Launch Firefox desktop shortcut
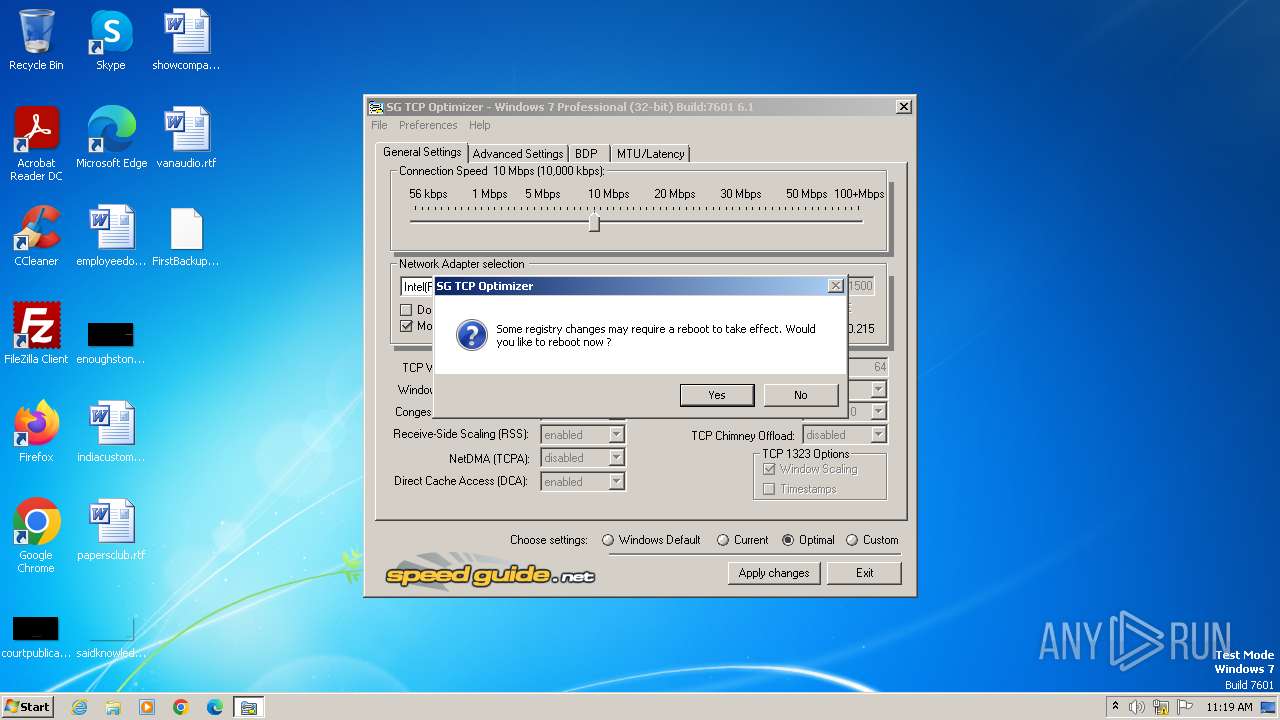1280x720 pixels. 36,431
